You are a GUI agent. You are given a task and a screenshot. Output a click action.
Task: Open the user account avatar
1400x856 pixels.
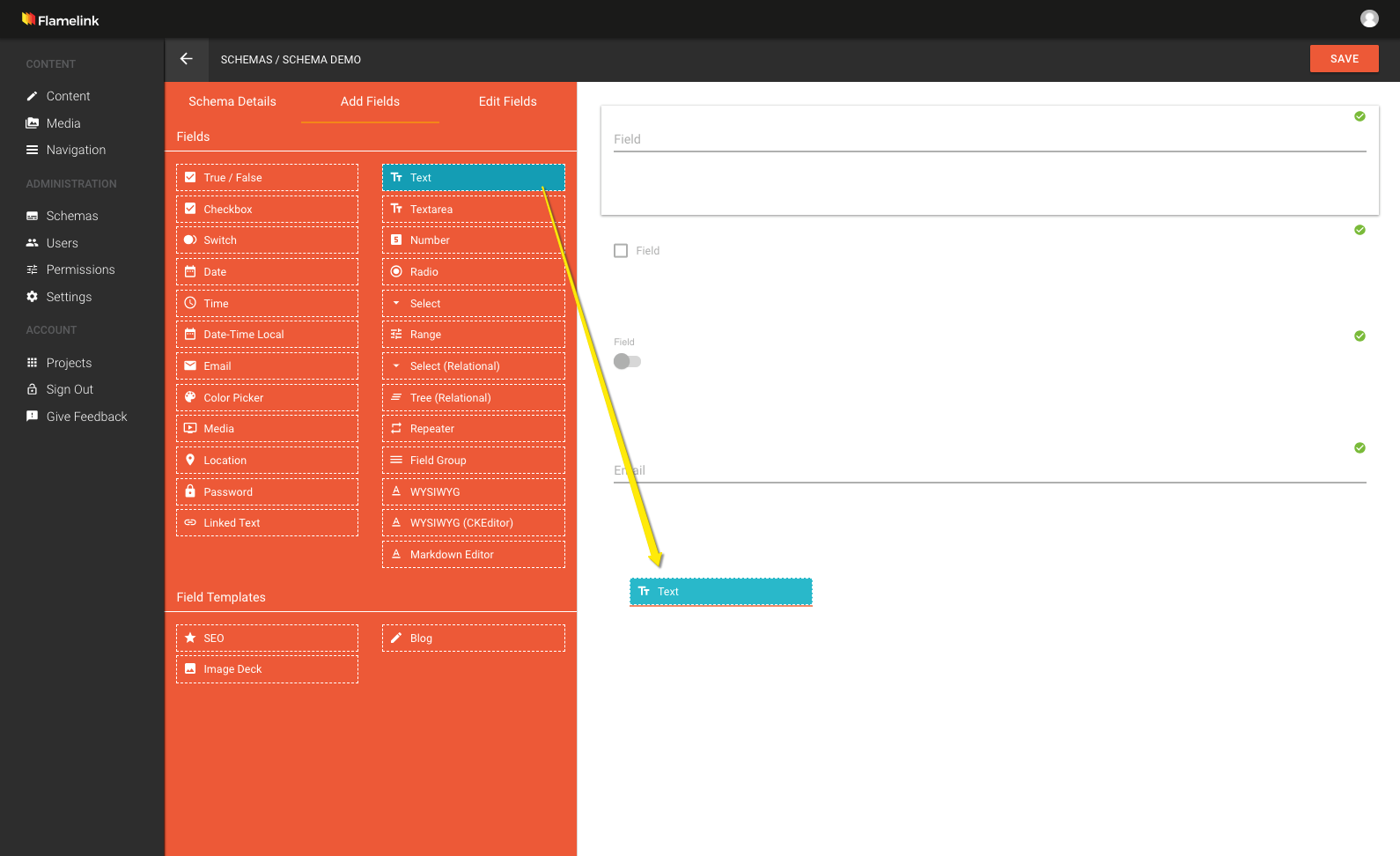(x=1369, y=18)
